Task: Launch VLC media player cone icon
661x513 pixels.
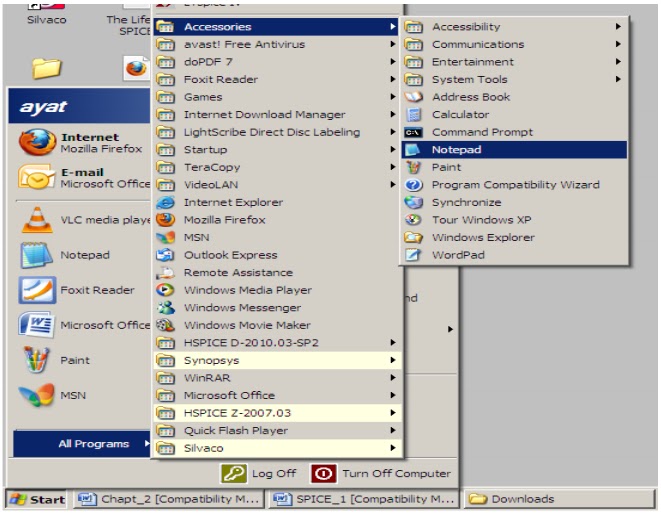Action: 37,220
